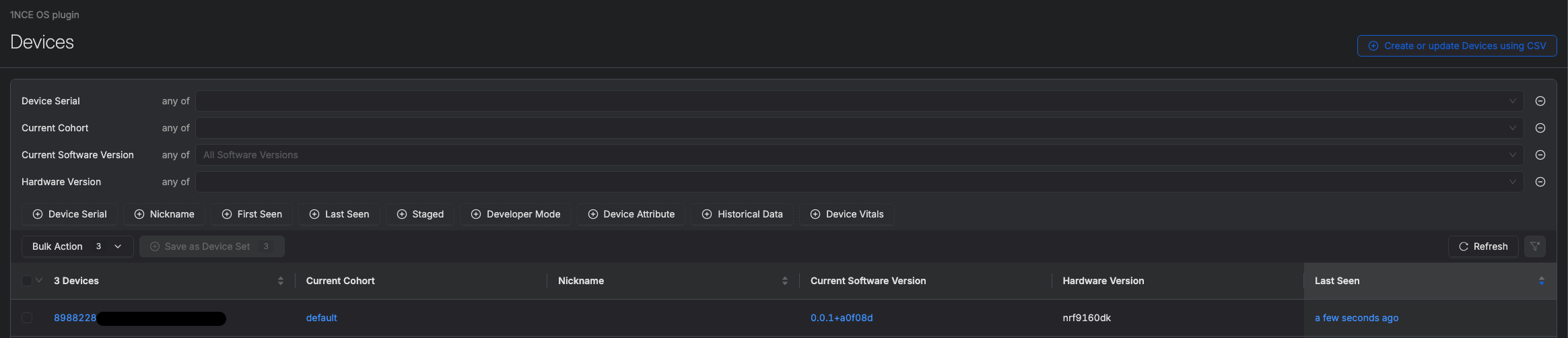Refresh the devices list
The image size is (1568, 338).
point(1482,246)
